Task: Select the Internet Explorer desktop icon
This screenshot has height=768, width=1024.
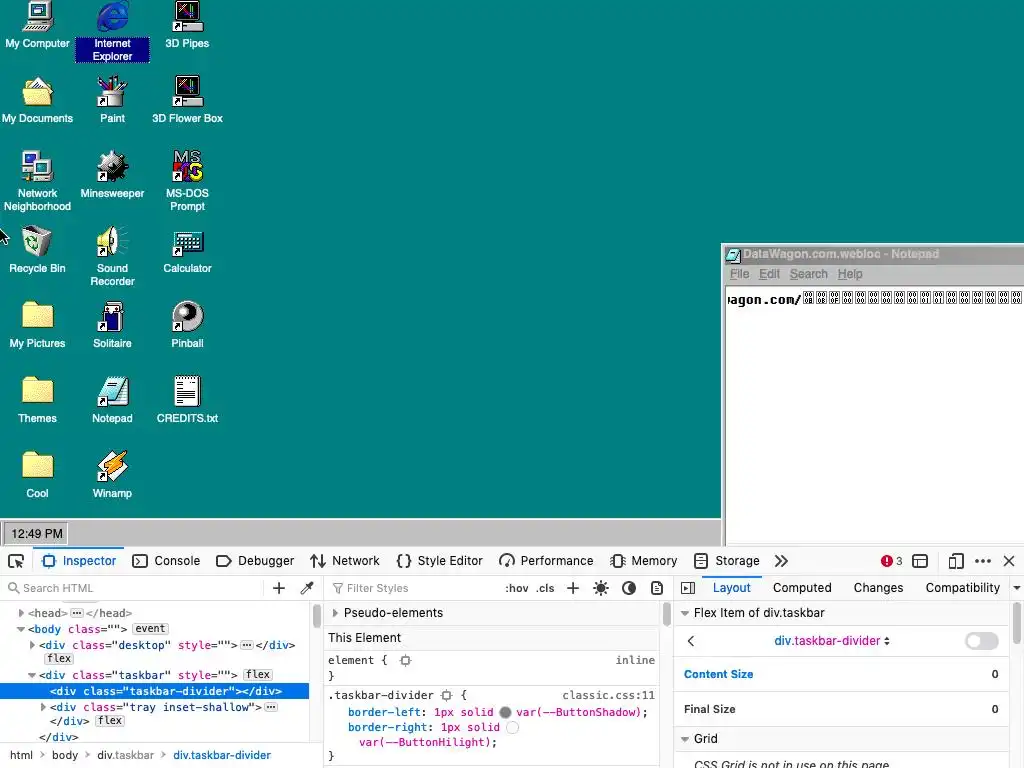Action: tap(112, 31)
